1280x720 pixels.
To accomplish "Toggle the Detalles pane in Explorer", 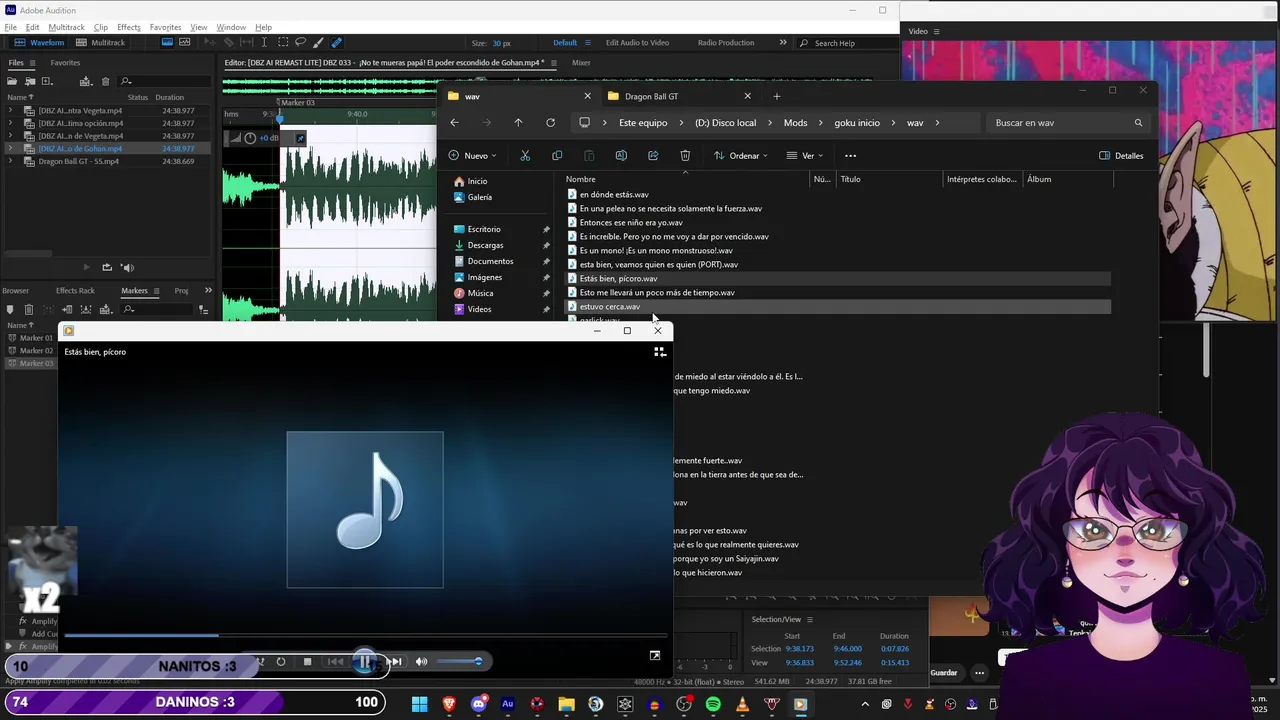I will click(x=1121, y=156).
